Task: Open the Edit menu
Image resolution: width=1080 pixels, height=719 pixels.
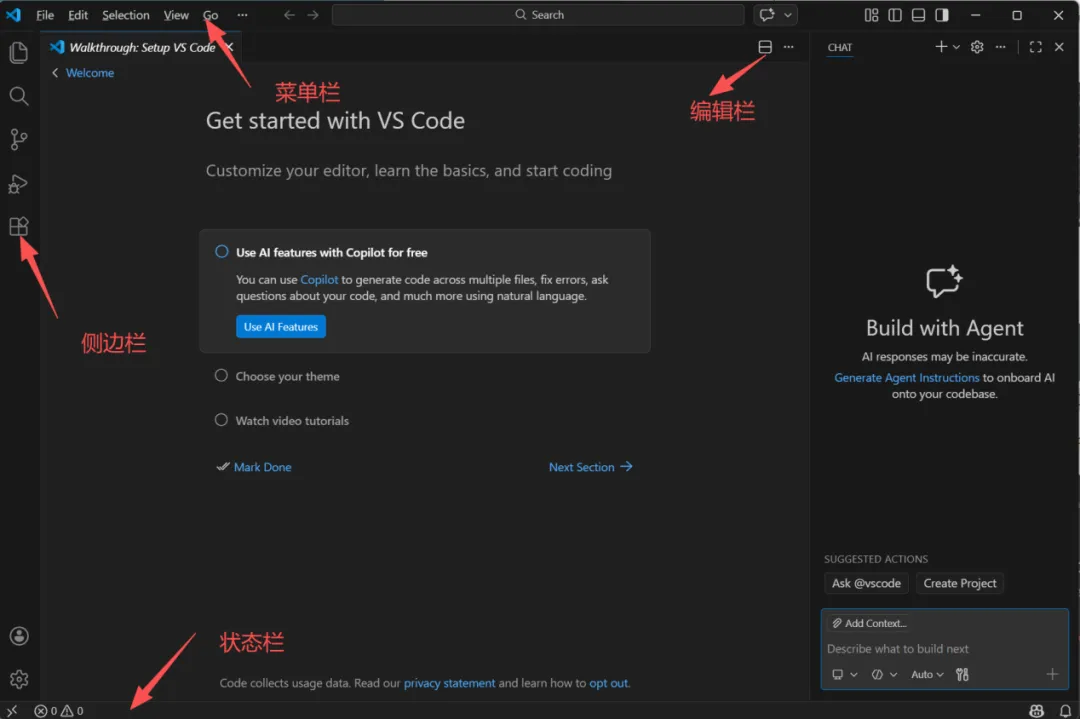Action: (78, 15)
